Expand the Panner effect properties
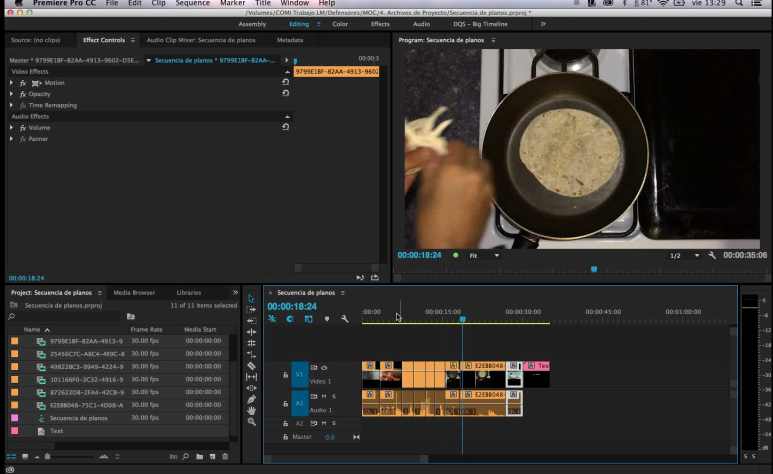The image size is (773, 474). 11,139
